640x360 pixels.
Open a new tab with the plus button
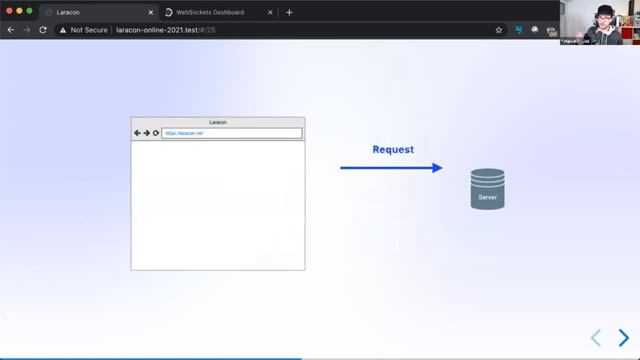click(289, 13)
